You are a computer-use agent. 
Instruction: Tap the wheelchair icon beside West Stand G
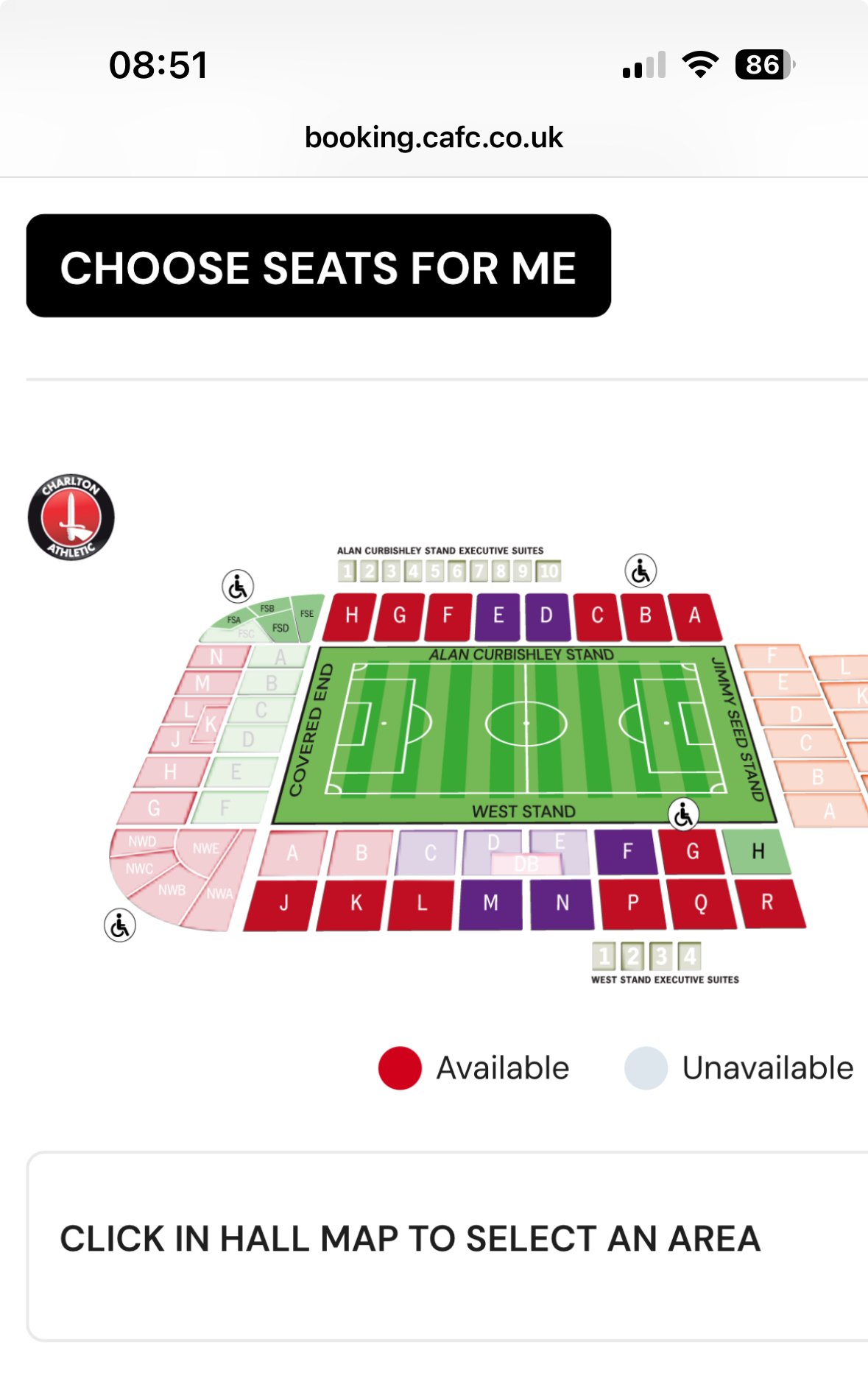pyautogui.click(x=684, y=814)
